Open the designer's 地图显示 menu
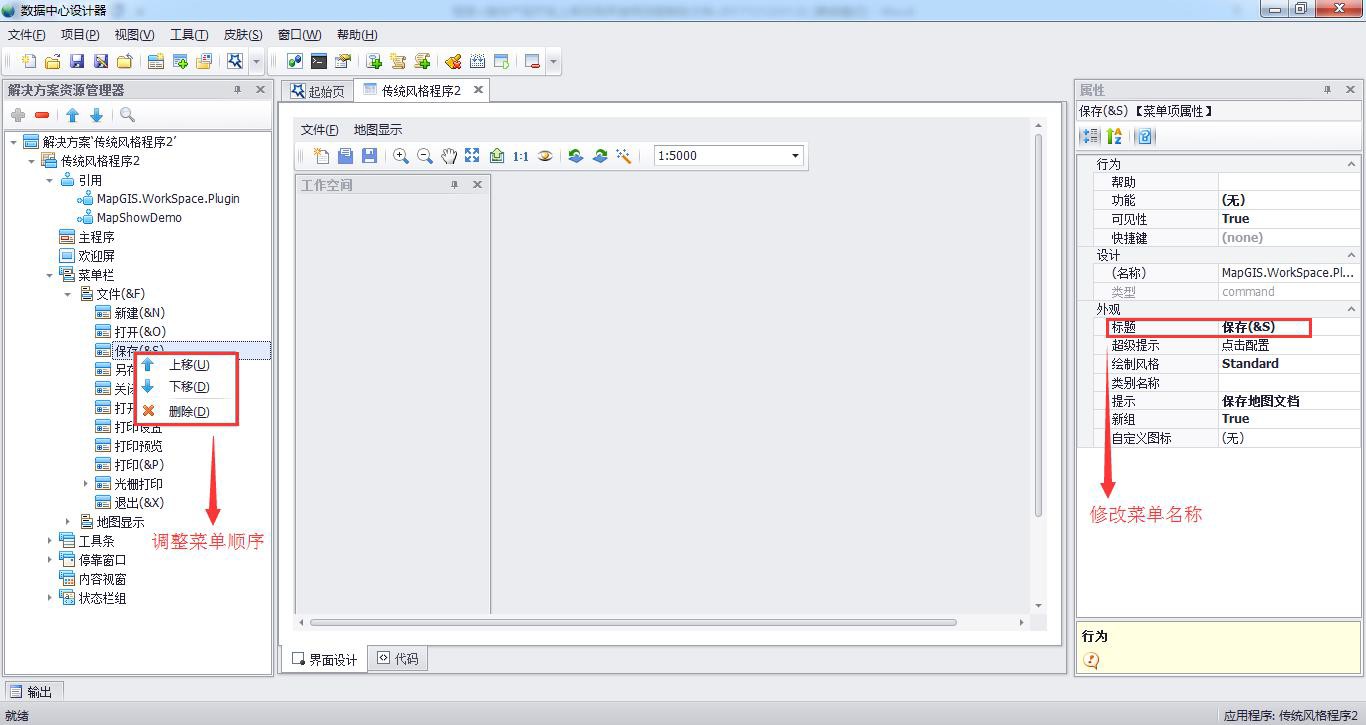The height and width of the screenshot is (725, 1366). coord(378,130)
